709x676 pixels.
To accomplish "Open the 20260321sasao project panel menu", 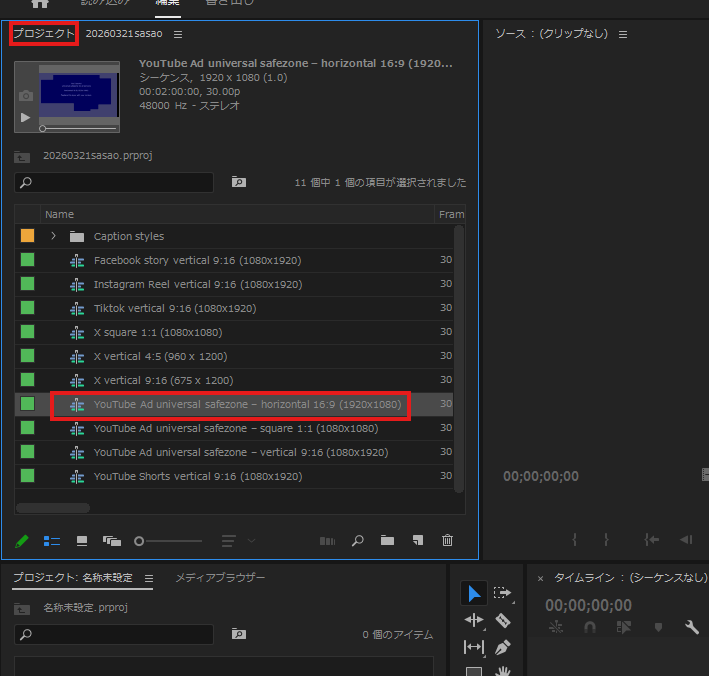I will (178, 34).
